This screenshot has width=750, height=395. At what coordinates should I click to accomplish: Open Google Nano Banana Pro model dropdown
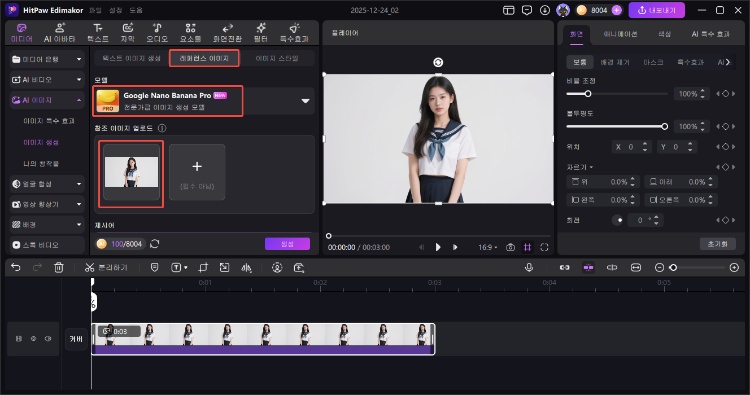tap(305, 101)
